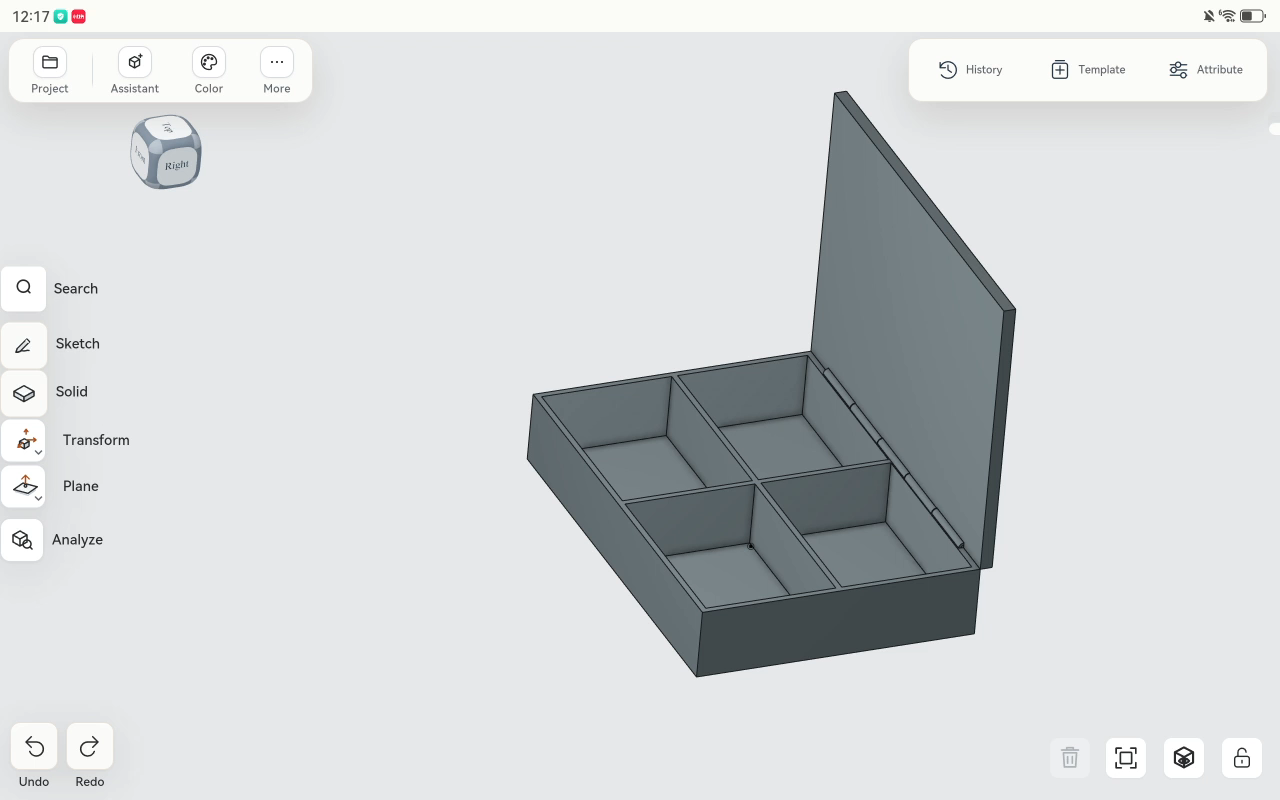Tap the red app status bar icon
The image size is (1280, 800).
[x=78, y=16]
